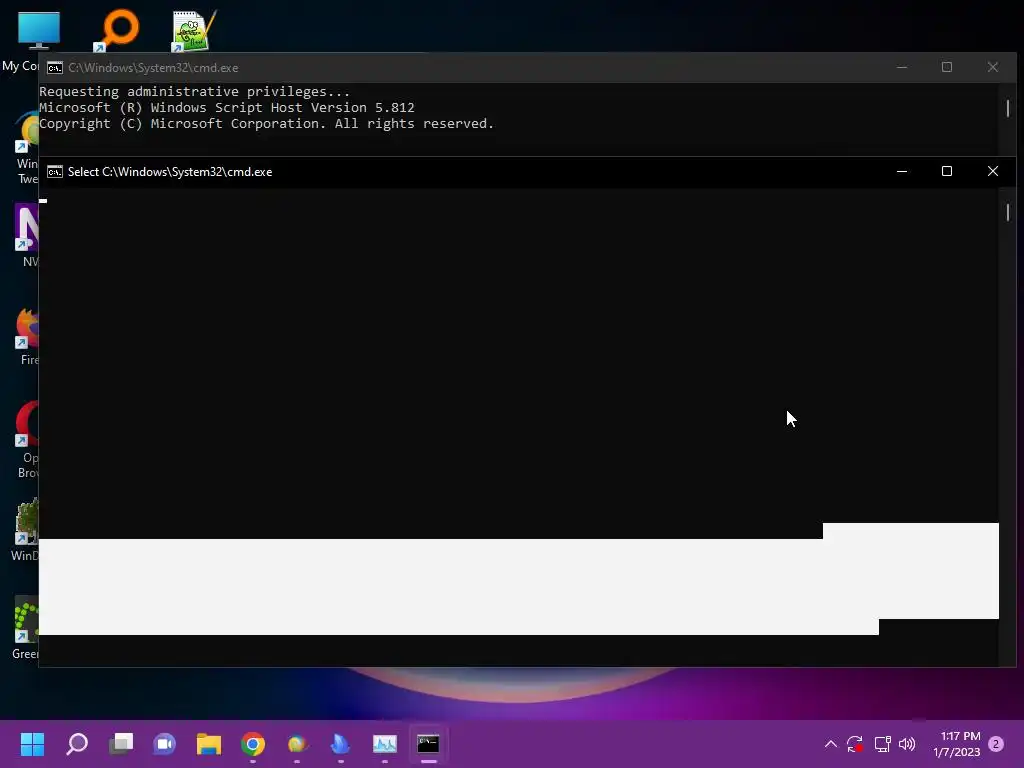Click 'Copyright (C) Microsoft Corporation' line
1024x768 pixels.
(x=266, y=123)
